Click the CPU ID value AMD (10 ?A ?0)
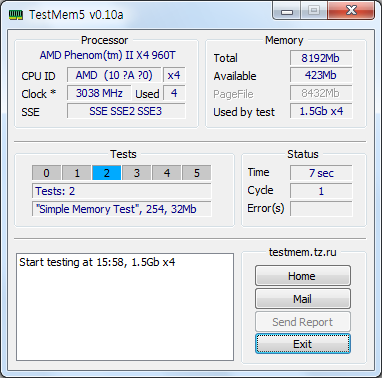382x378 pixels. 114,75
